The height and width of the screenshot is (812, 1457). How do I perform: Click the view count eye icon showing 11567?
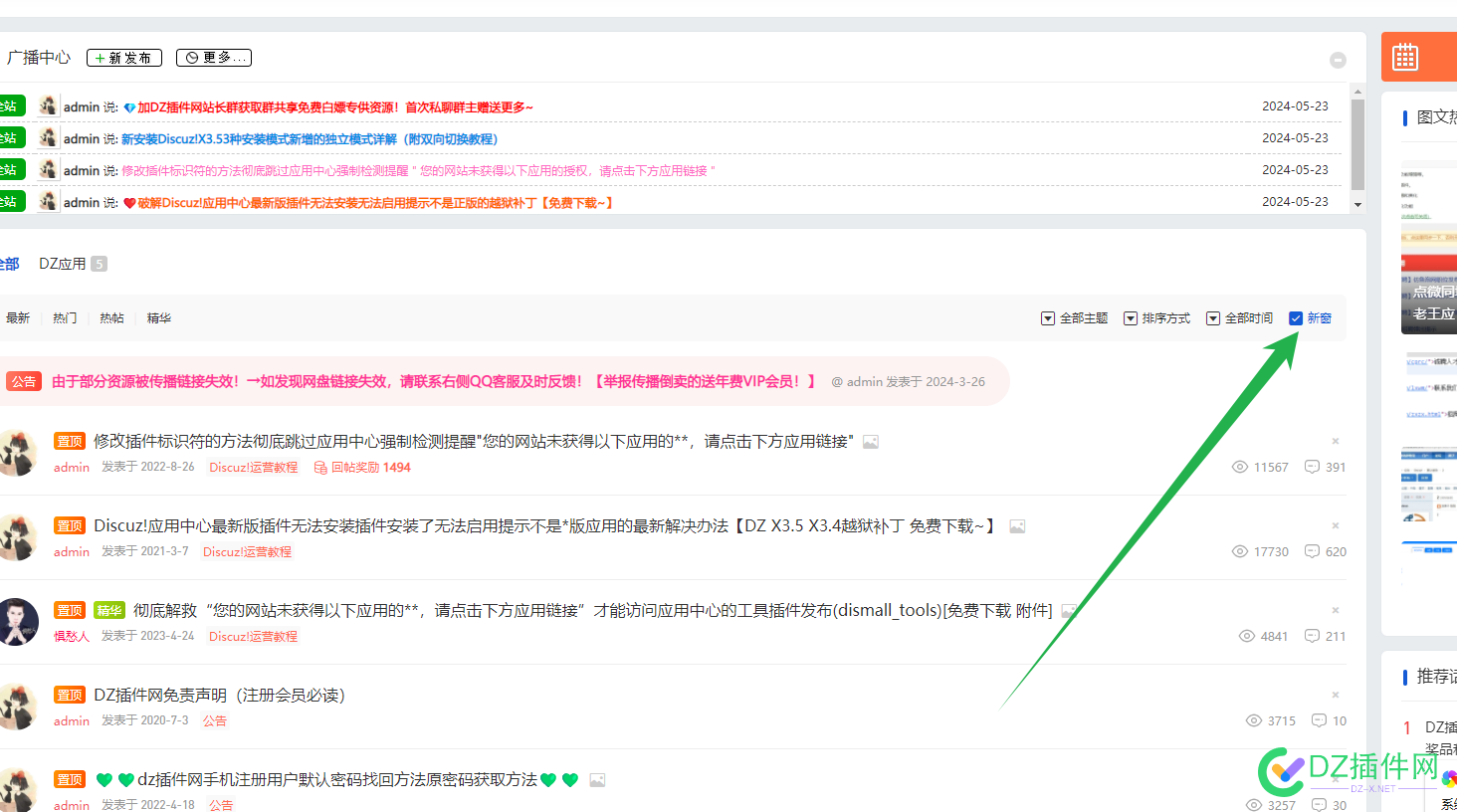1240,467
